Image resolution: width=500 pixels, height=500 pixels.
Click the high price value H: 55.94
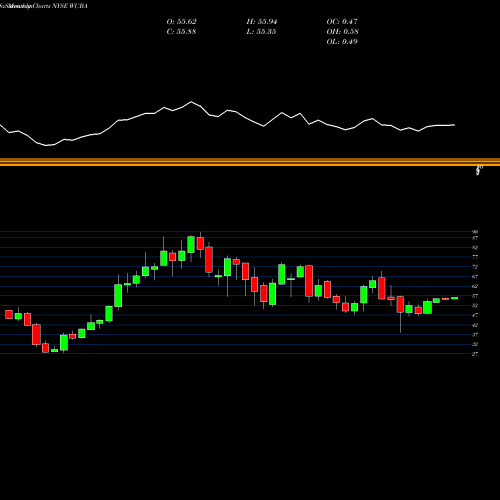pos(262,22)
